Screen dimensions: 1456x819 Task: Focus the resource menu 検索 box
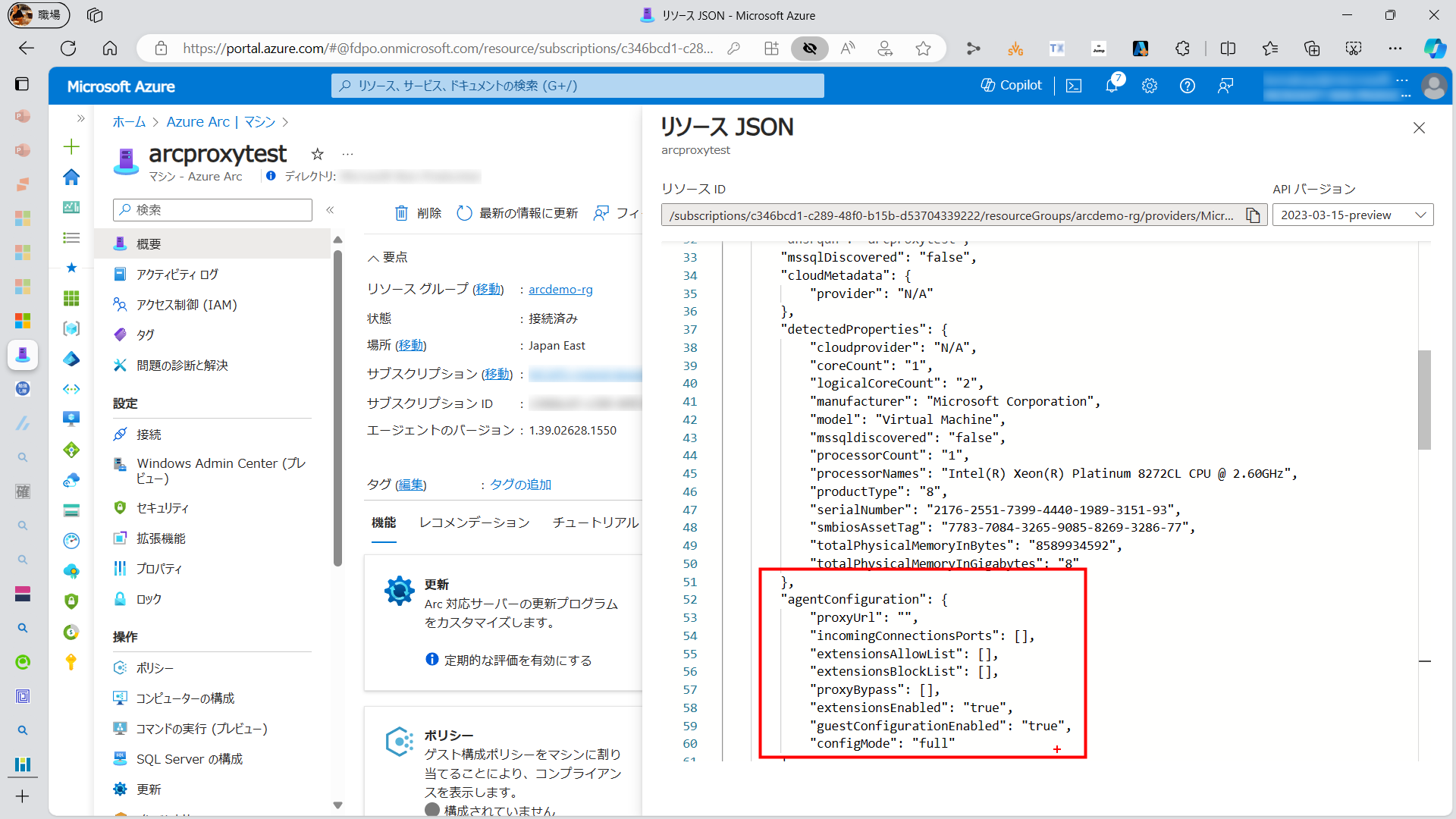click(x=212, y=210)
